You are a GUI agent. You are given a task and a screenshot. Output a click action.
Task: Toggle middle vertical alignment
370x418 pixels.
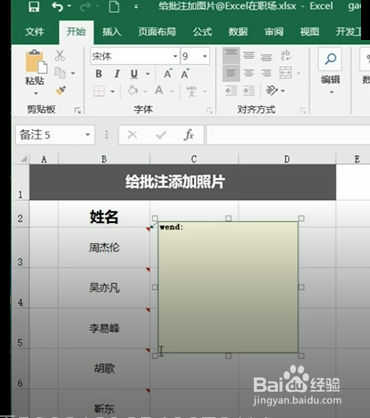pyautogui.click(x=249, y=55)
